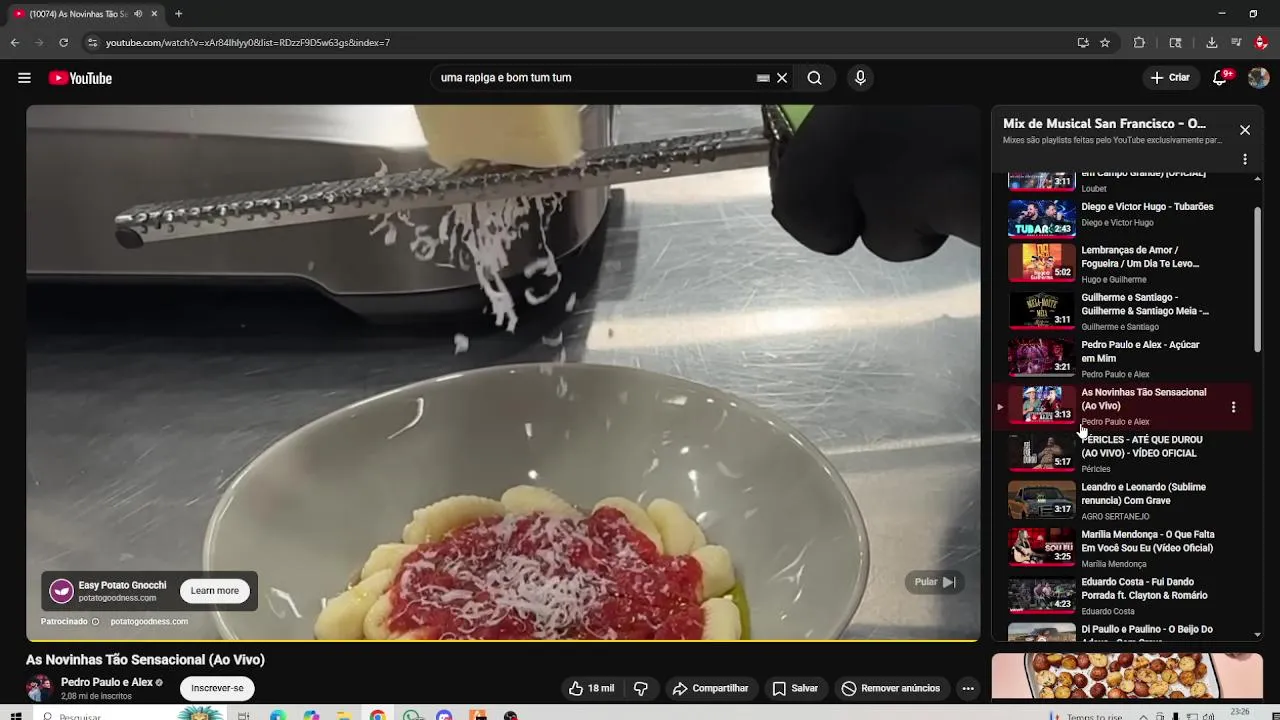The image size is (1280, 720).
Task: Open the YouTube account avatar menu
Action: (1258, 78)
